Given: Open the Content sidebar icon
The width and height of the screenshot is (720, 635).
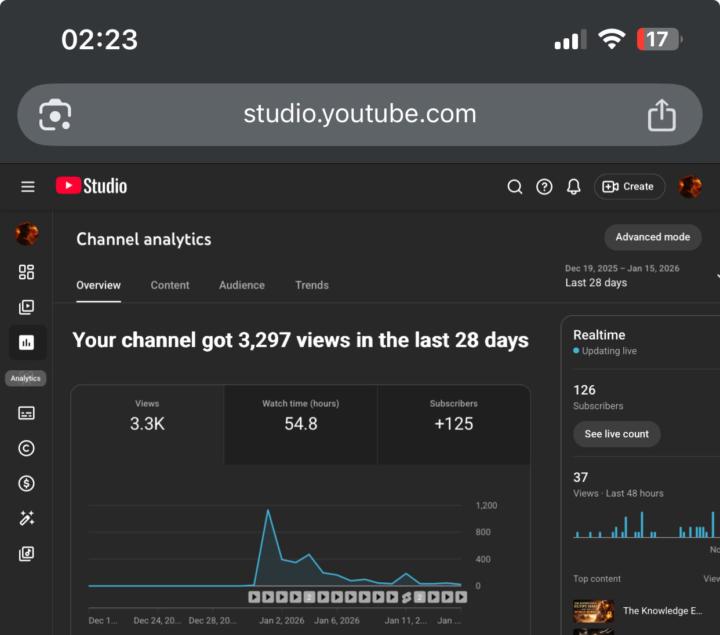Looking at the screenshot, I should tap(26, 307).
